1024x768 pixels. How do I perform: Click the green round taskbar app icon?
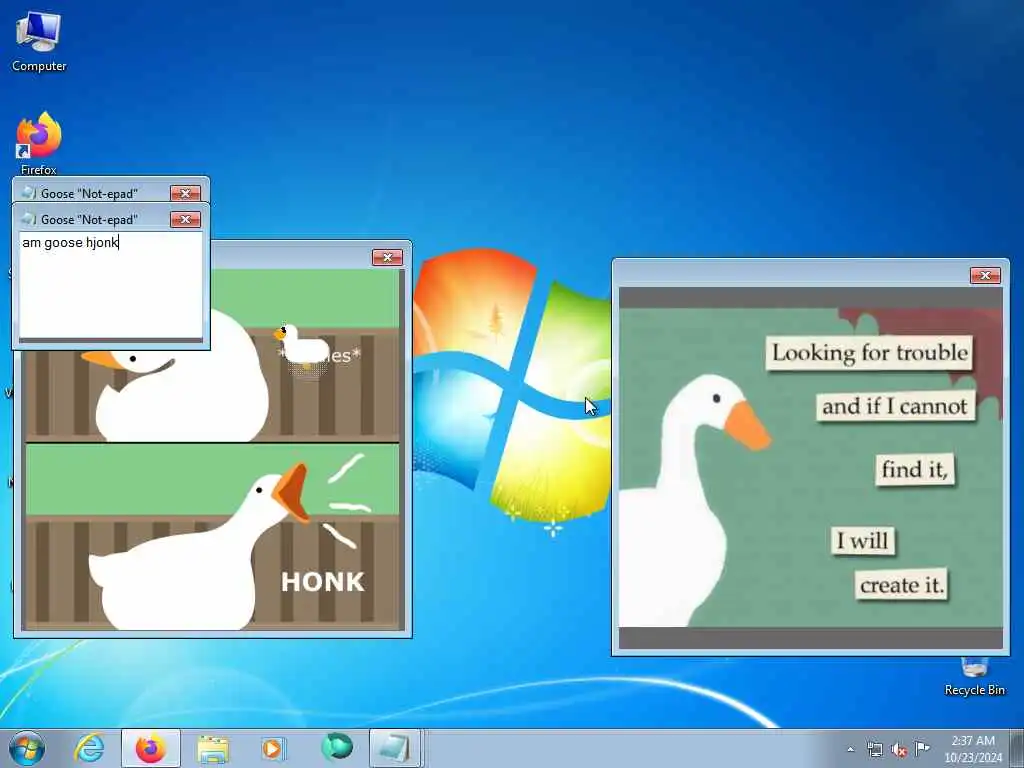pyautogui.click(x=337, y=747)
